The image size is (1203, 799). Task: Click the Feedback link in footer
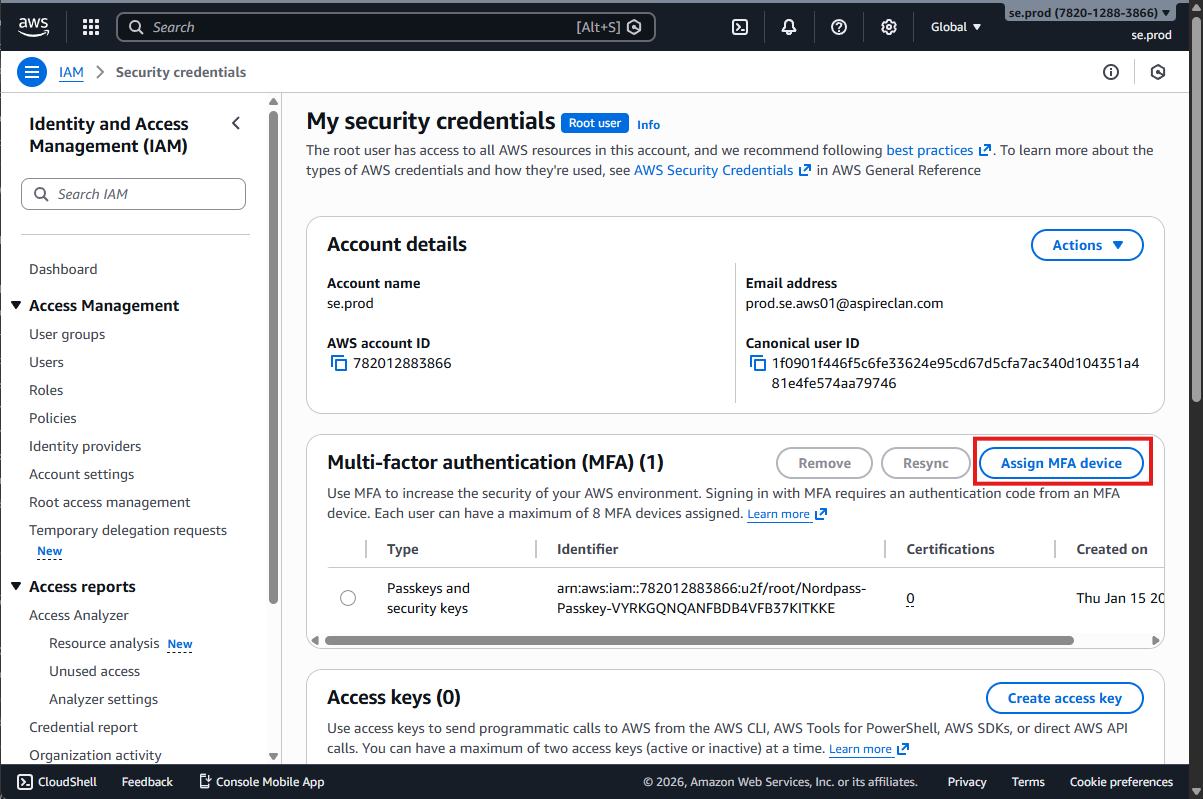tap(147, 782)
